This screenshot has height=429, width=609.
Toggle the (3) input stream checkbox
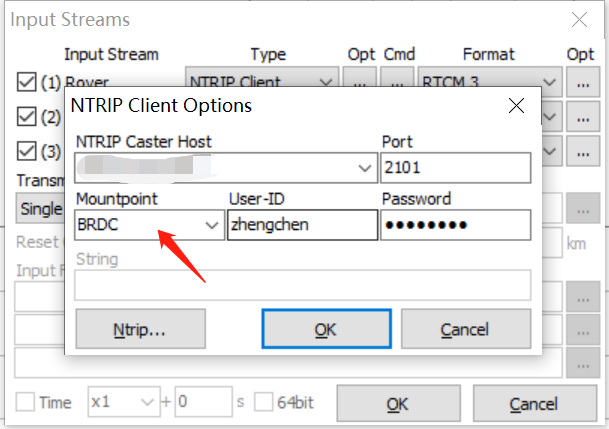click(x=26, y=151)
